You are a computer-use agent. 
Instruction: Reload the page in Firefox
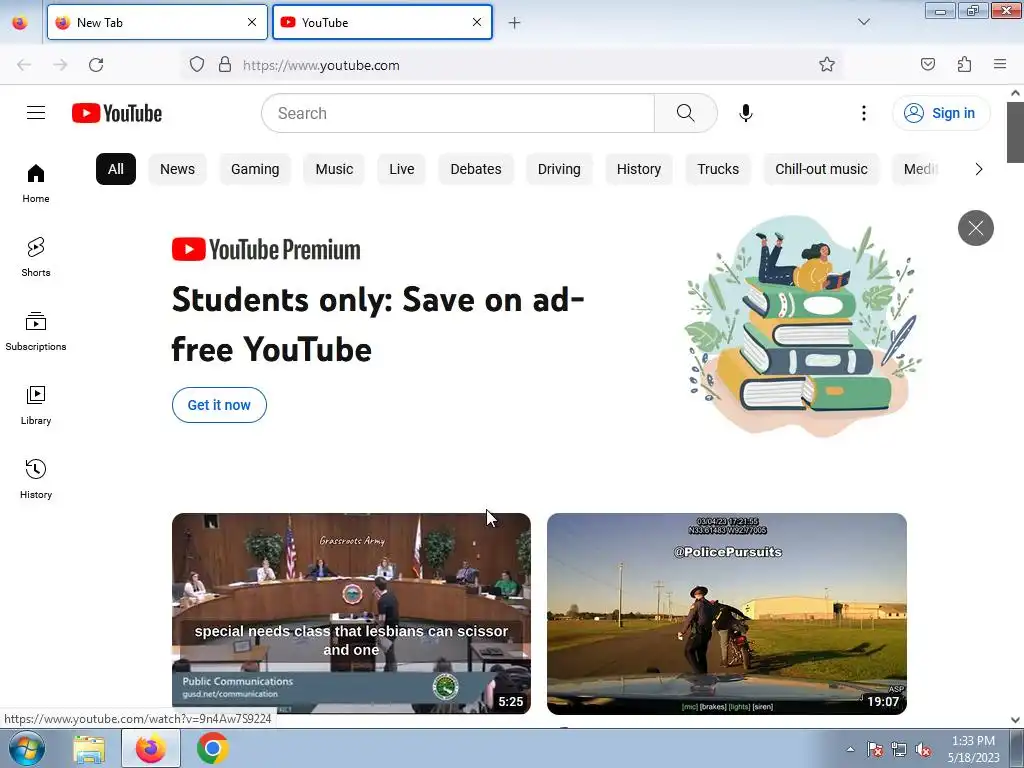(x=96, y=65)
